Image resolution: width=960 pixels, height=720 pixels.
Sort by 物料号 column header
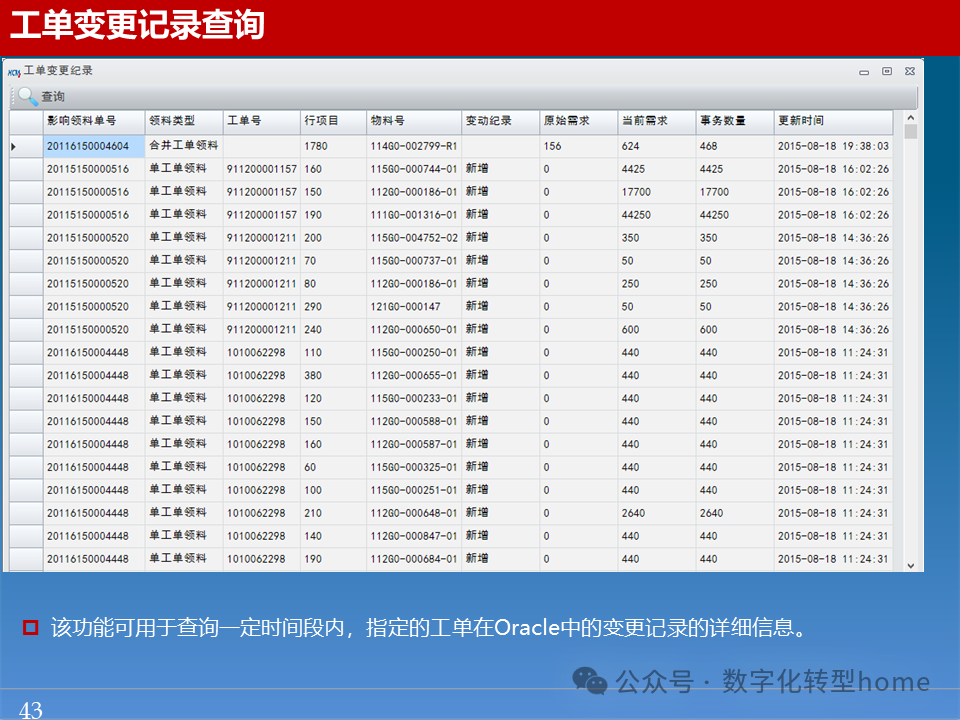click(413, 121)
